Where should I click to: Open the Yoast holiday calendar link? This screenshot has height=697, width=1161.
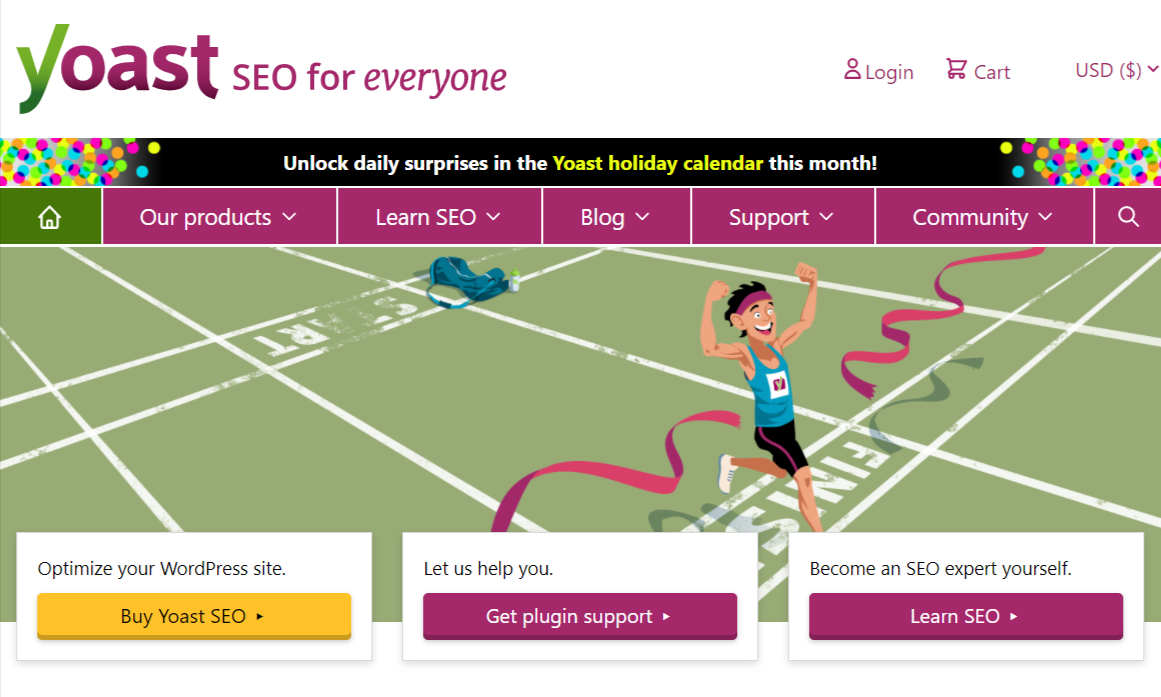(x=656, y=162)
